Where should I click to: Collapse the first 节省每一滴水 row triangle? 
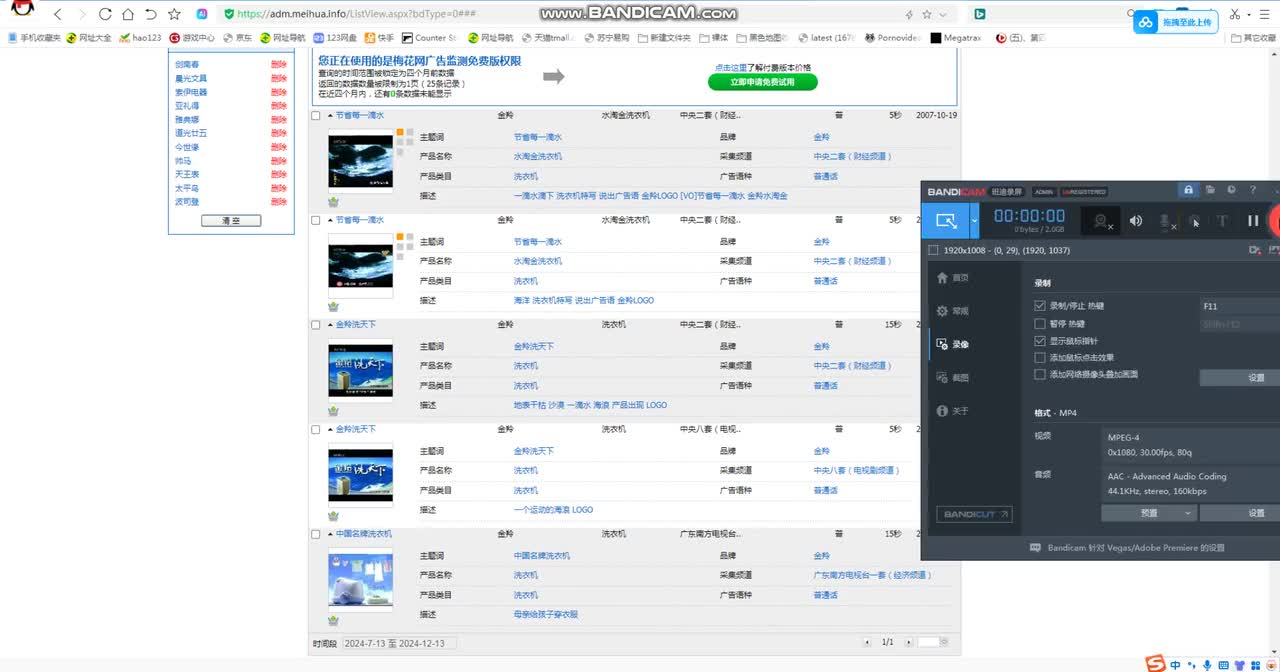330,116
